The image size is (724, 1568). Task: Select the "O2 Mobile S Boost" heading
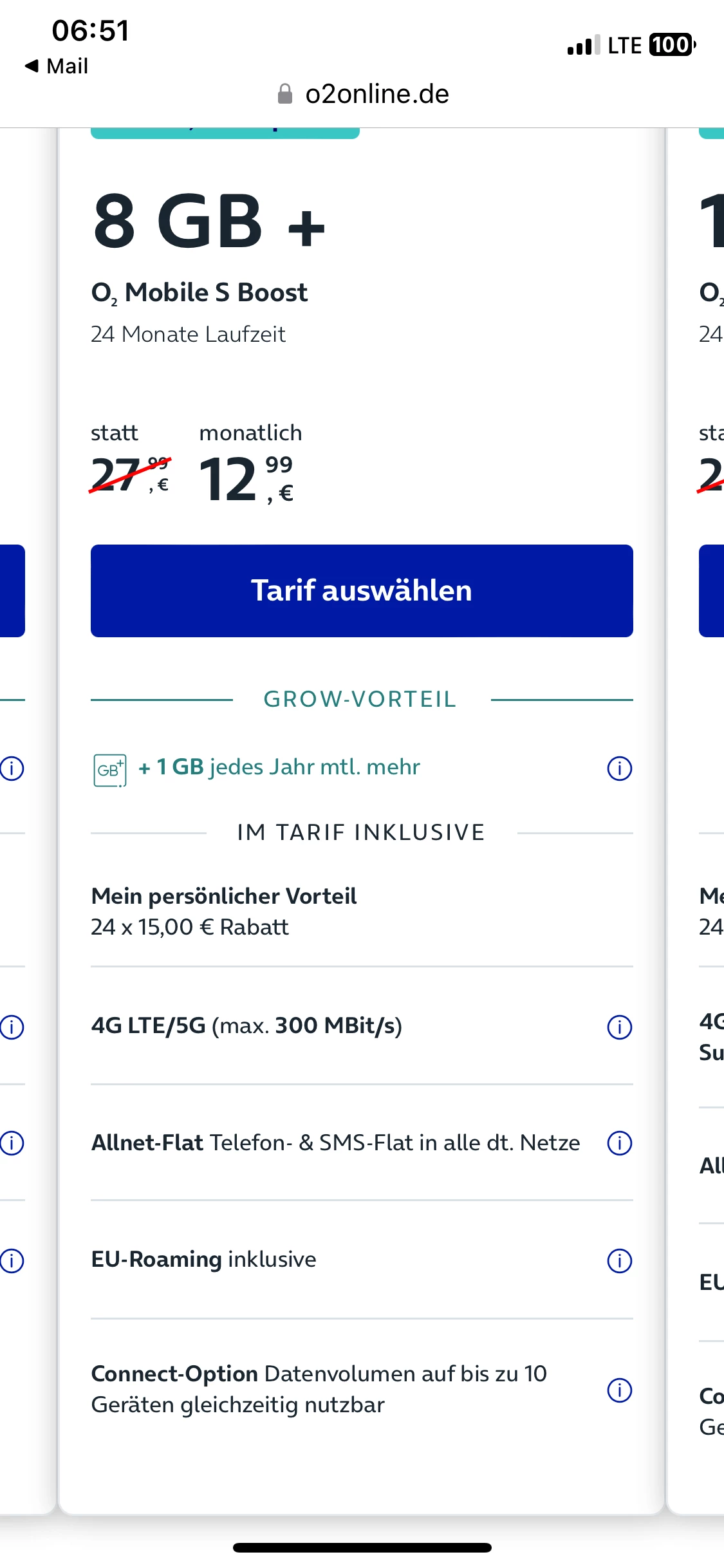[200, 293]
